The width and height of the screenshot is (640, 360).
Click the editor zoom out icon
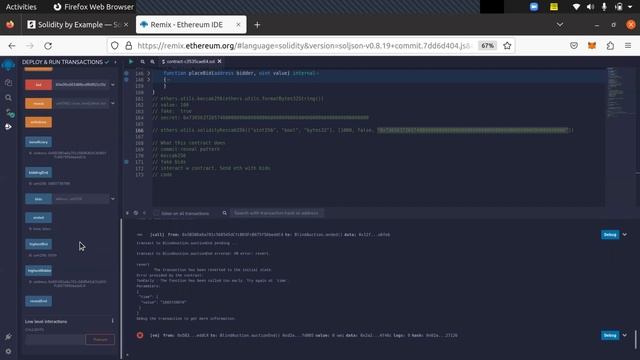point(142,62)
